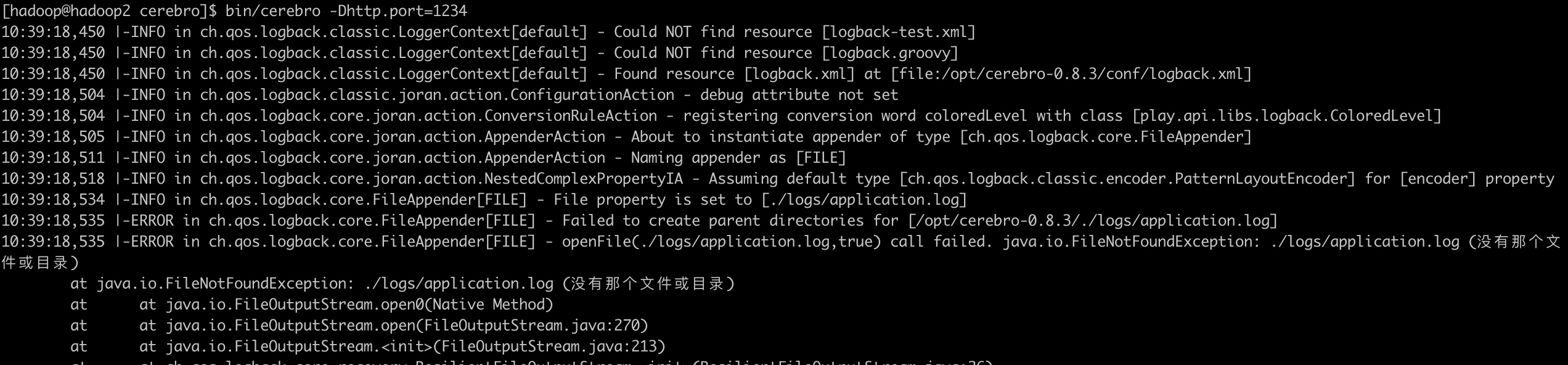This screenshot has height=365, width=1568.
Task: Click the [hadoop@hadoop2 cerebro]$ shell prompt
Action: pyautogui.click(x=109, y=11)
